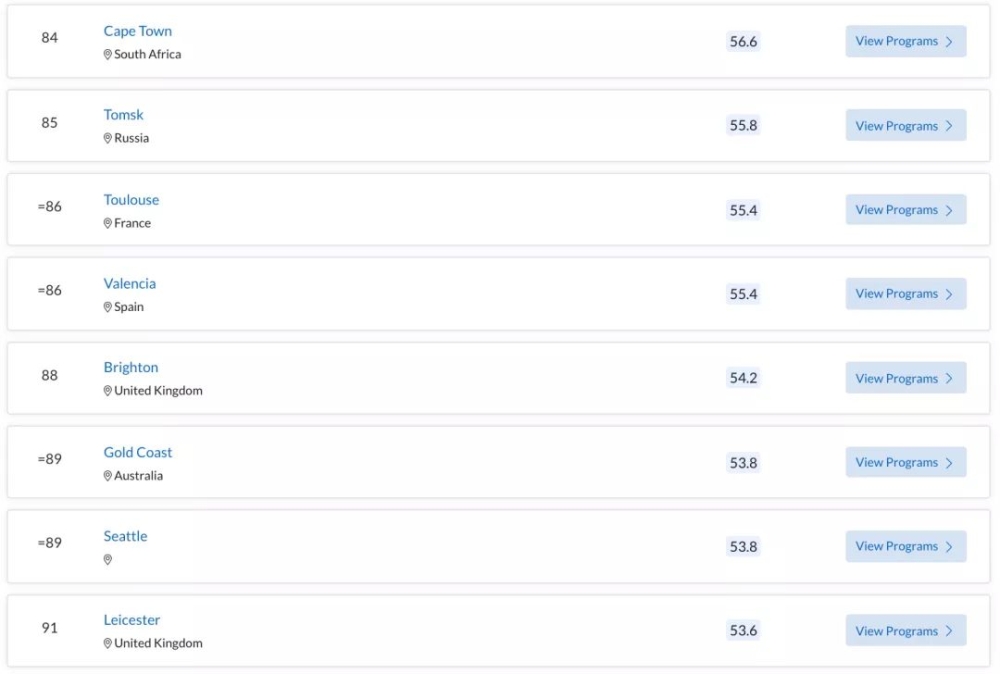1000x674 pixels.
Task: Click the chevron arrow in Valencia's View Programs
Action: pos(949,294)
